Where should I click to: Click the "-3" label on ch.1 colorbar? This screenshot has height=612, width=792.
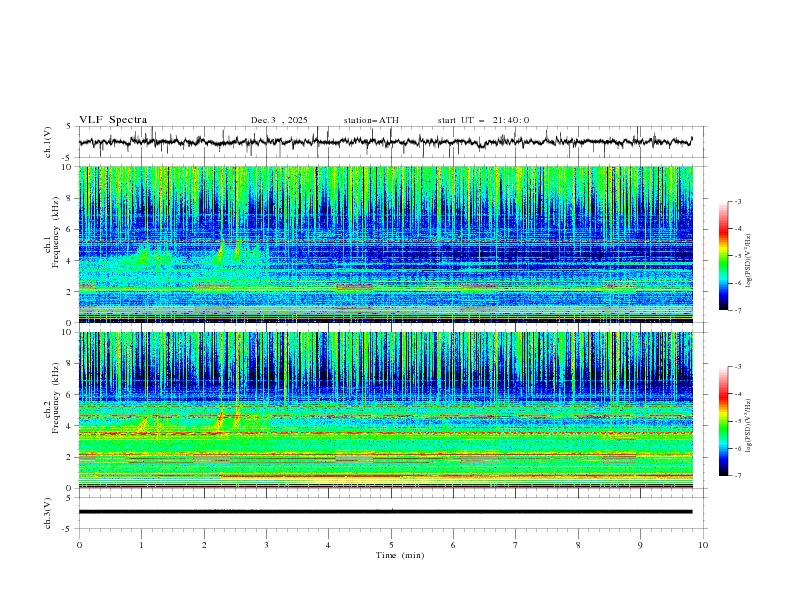pos(737,201)
